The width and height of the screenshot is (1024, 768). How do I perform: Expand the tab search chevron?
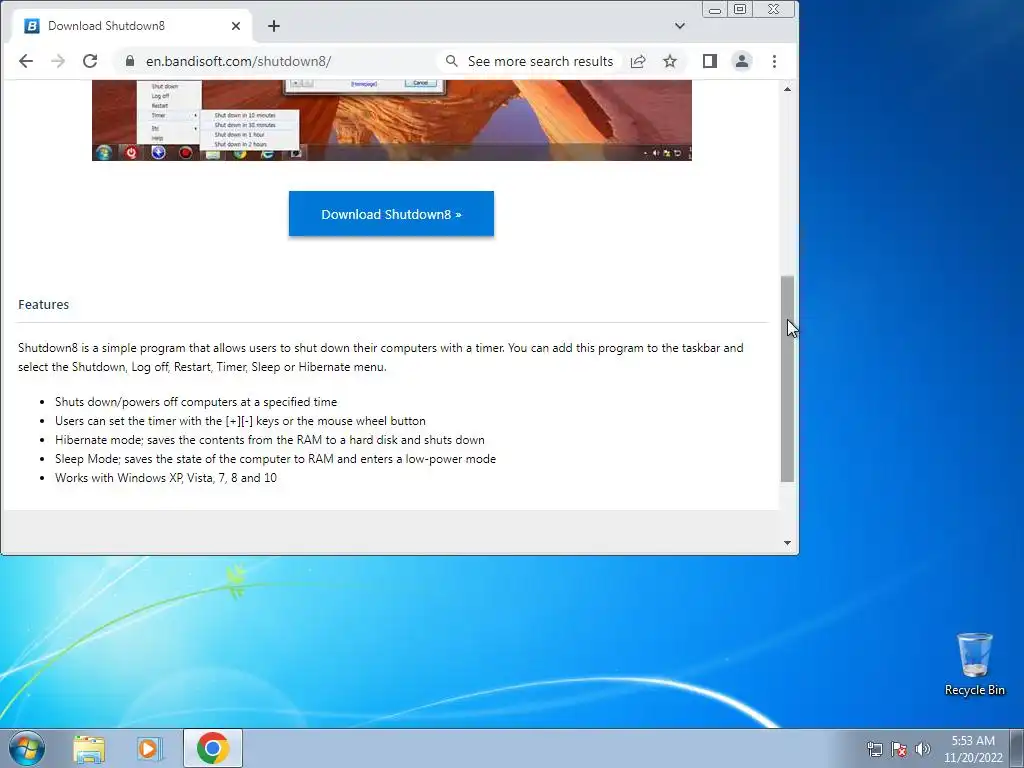click(680, 26)
